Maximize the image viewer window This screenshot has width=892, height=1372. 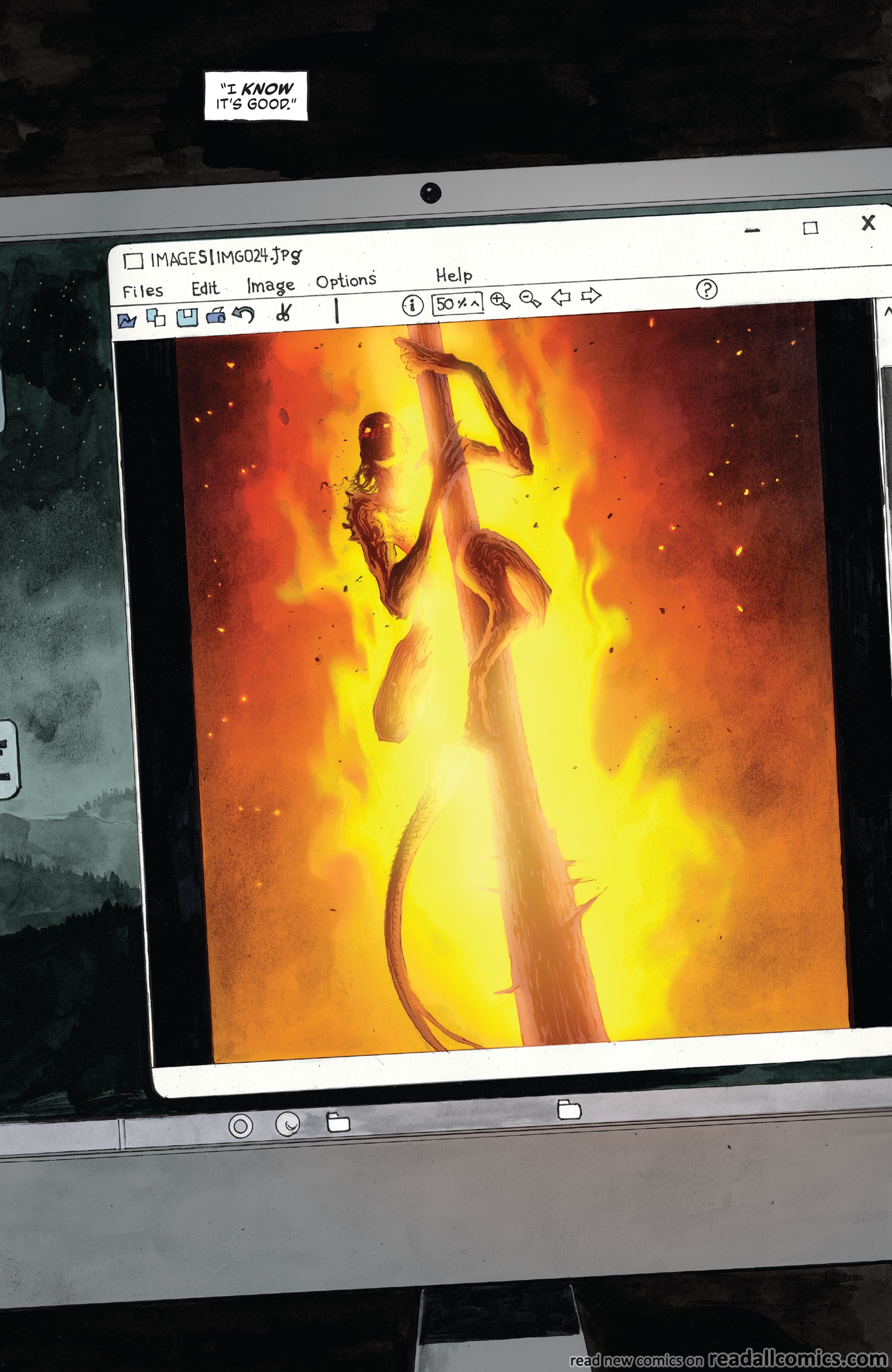pos(811,228)
